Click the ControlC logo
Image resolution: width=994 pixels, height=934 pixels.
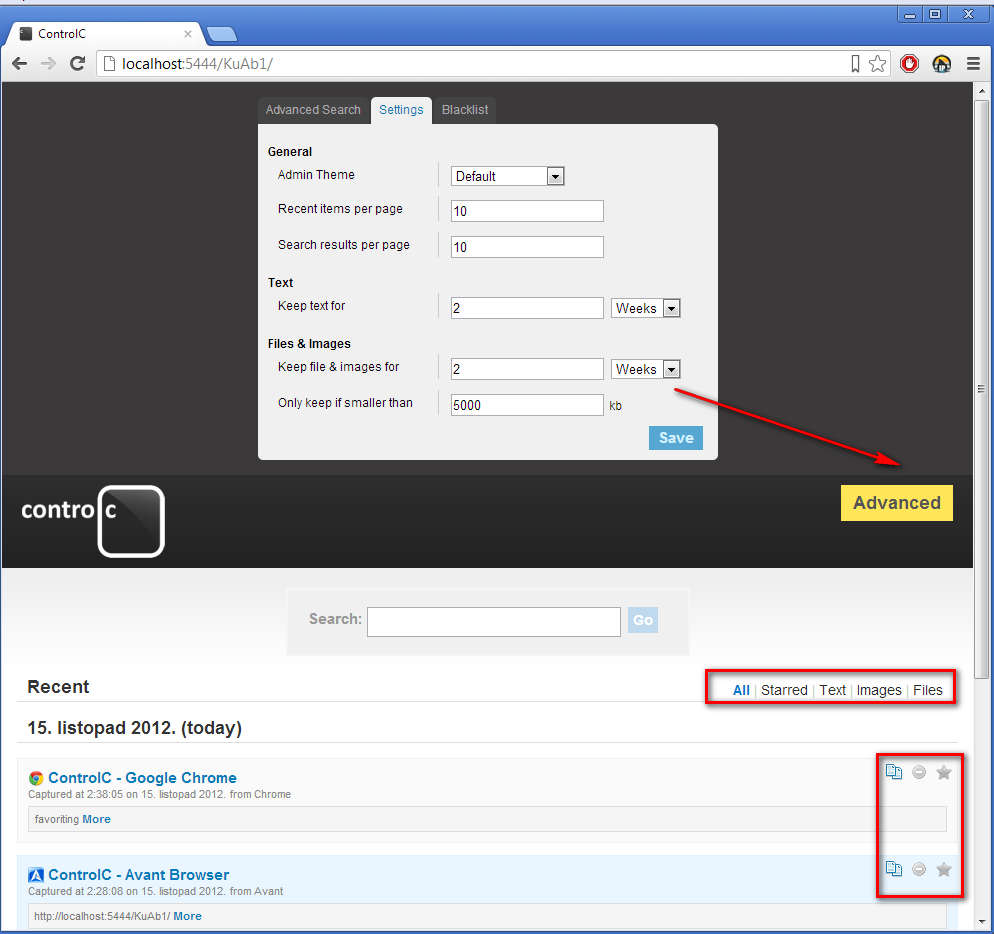(x=93, y=521)
